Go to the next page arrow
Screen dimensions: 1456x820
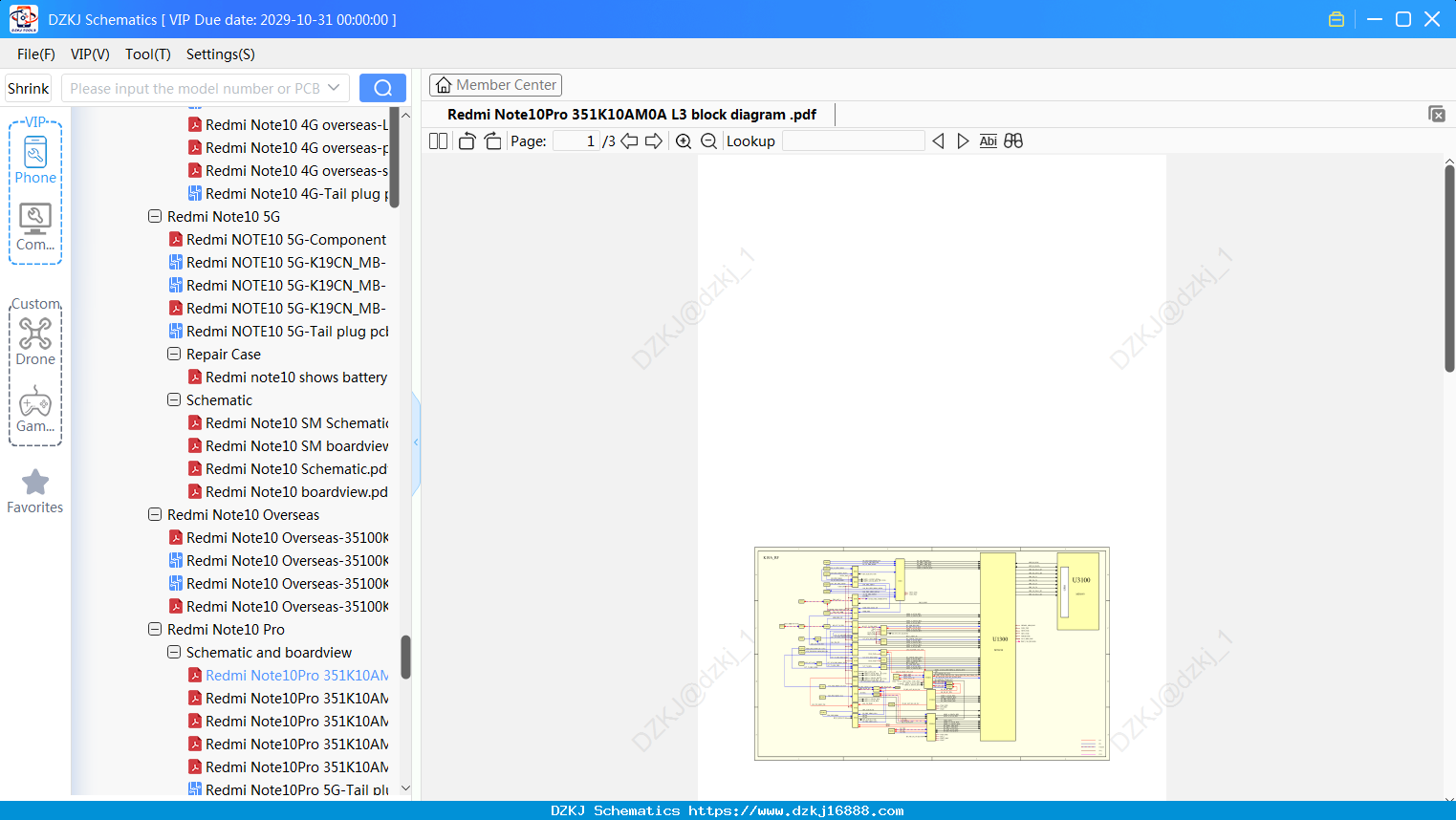coord(654,140)
